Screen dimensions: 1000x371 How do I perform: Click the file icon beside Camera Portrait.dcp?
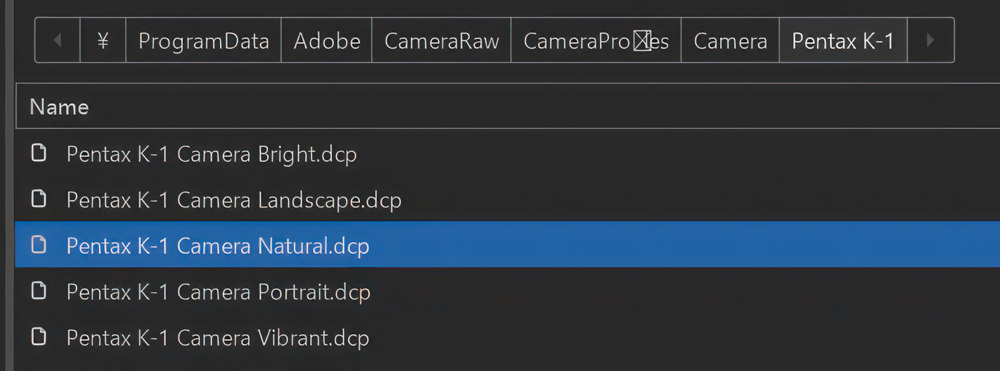tap(40, 291)
